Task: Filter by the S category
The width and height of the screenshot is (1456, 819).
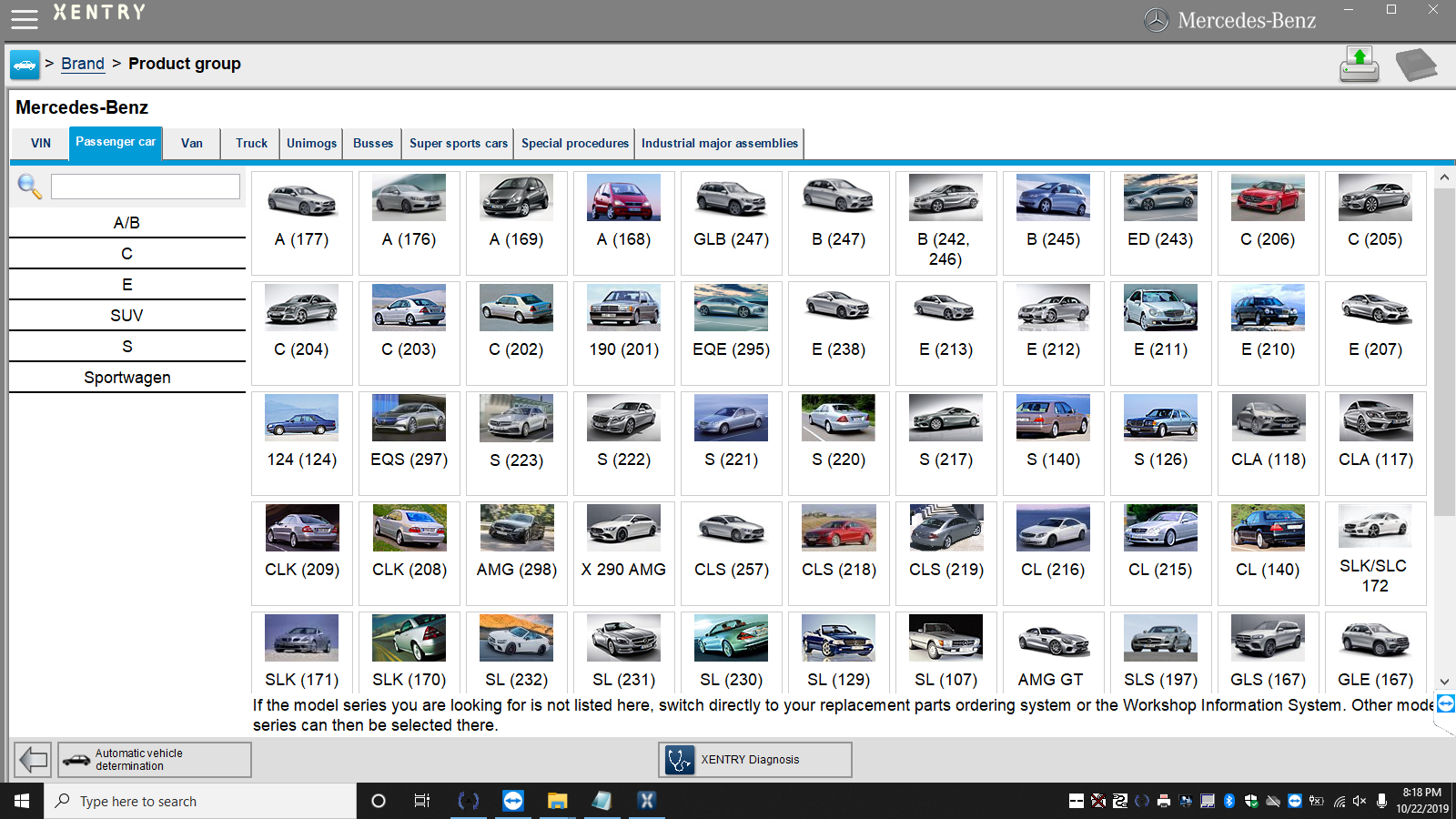Action: [x=127, y=347]
